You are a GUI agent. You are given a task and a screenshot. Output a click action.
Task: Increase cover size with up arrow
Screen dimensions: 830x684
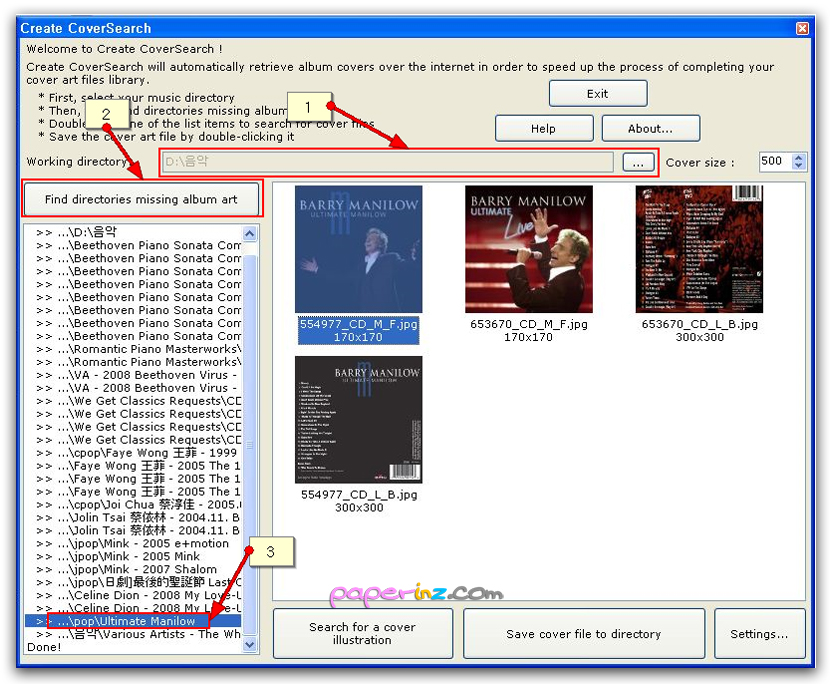point(799,157)
